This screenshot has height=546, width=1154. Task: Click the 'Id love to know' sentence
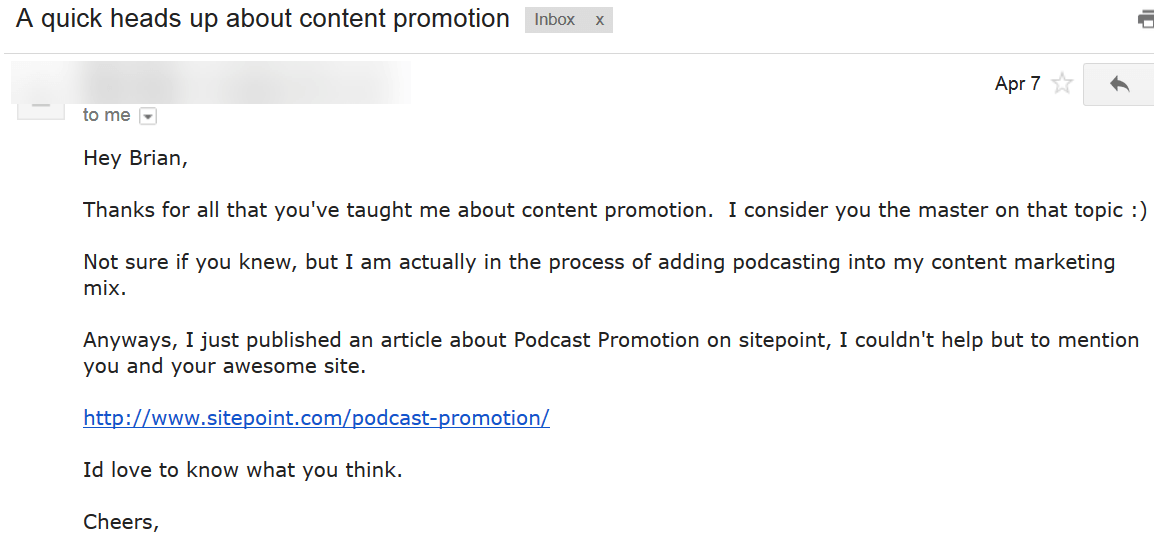click(x=243, y=470)
